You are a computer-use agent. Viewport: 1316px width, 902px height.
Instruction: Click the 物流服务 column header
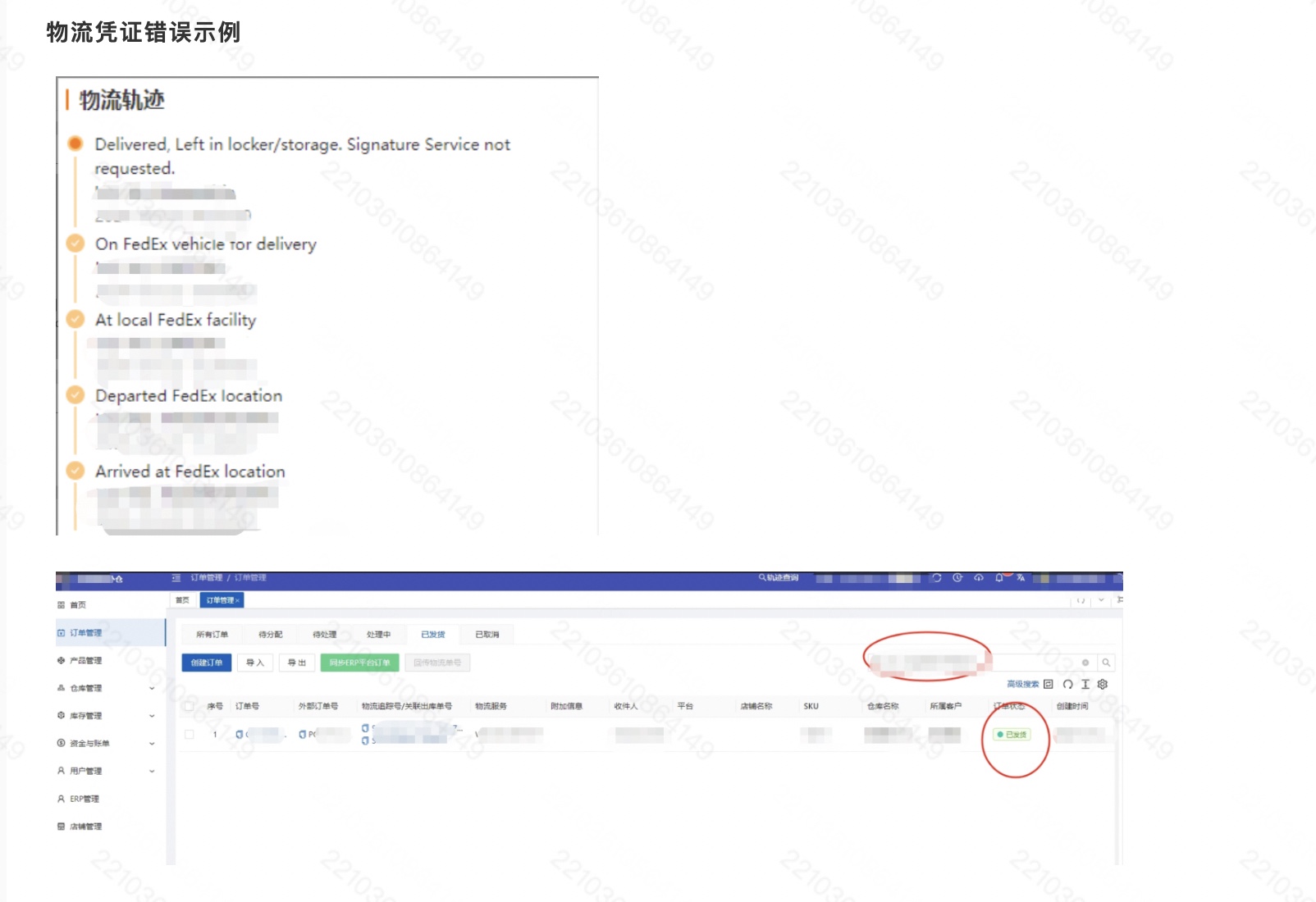point(491,706)
